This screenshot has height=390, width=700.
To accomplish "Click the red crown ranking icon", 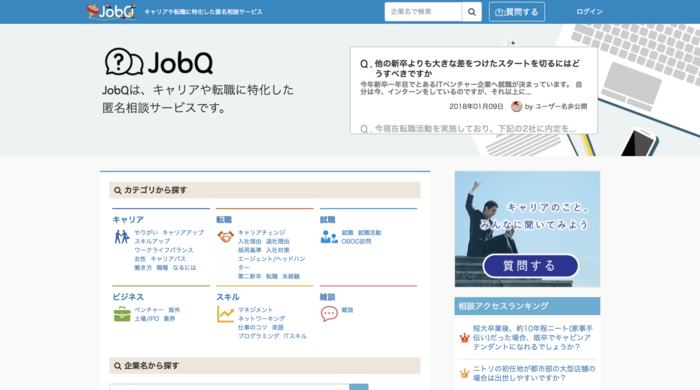I will pos(464,338).
